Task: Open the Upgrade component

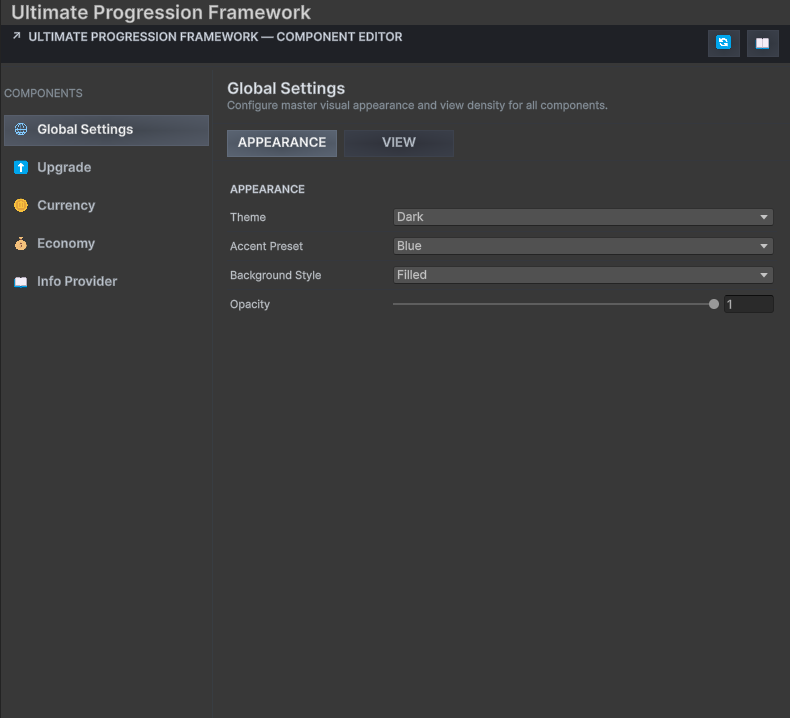Action: 106,168
